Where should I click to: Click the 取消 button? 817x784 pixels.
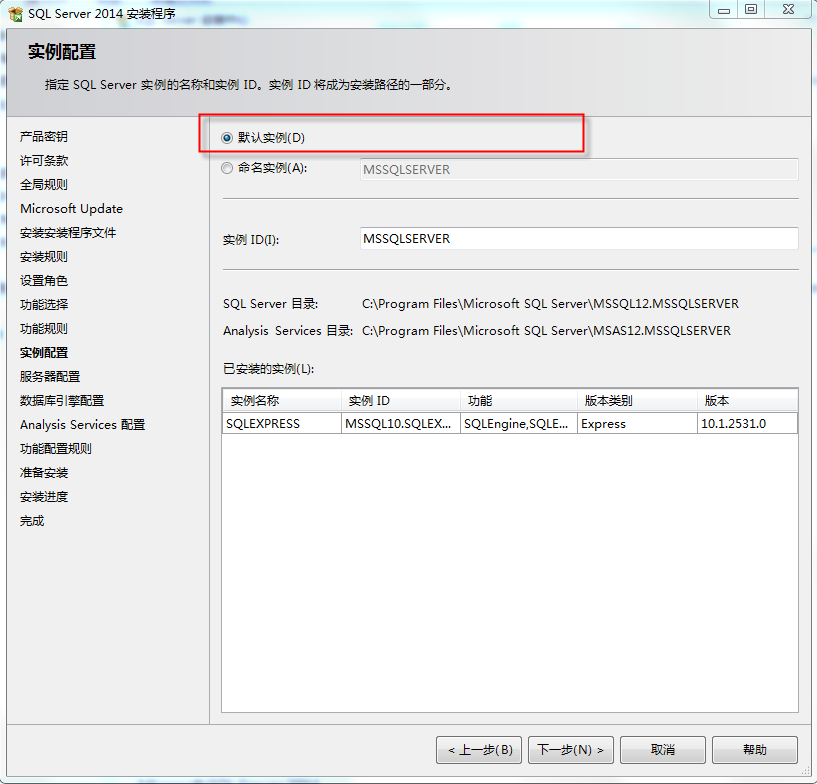tap(663, 750)
